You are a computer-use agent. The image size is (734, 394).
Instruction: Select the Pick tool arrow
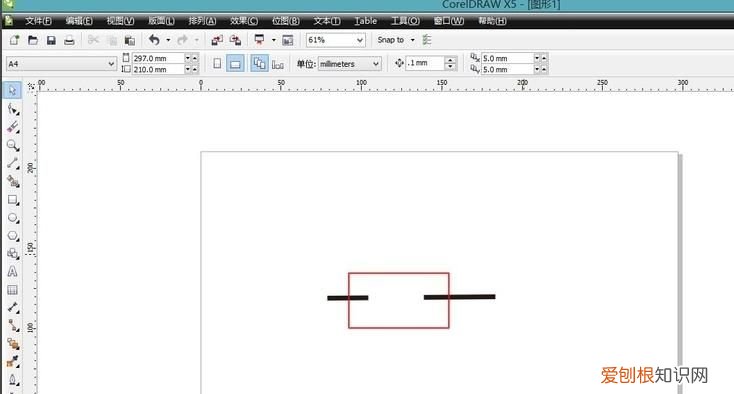[12, 90]
